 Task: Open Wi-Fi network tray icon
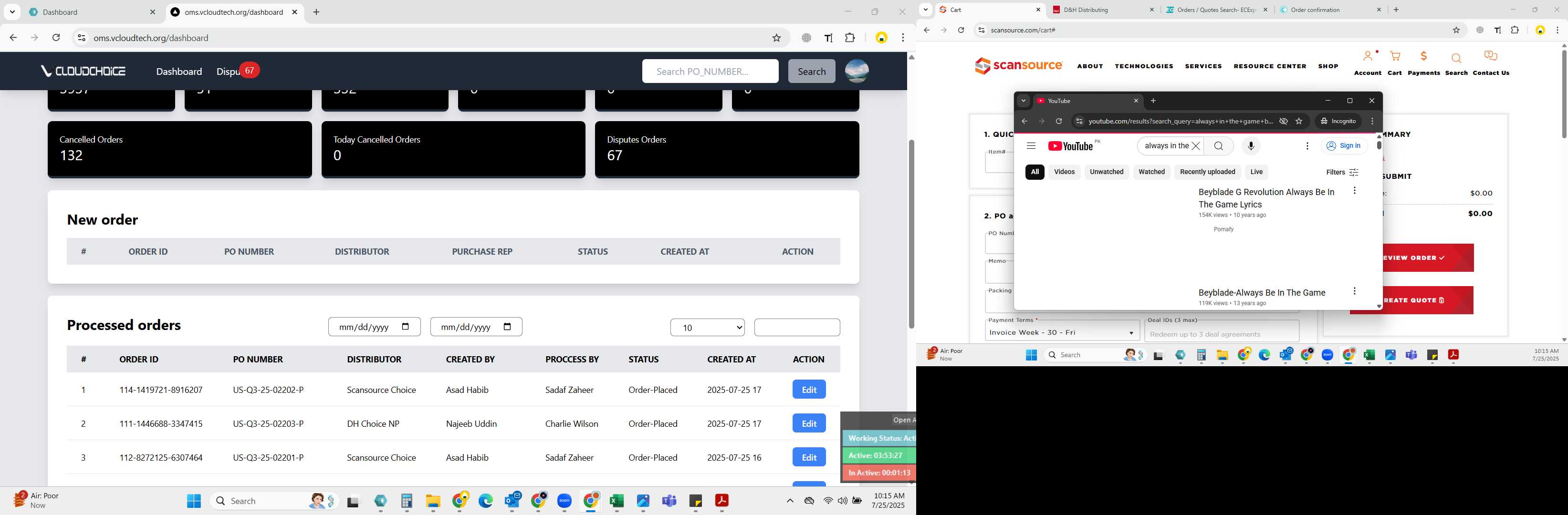pos(828,501)
